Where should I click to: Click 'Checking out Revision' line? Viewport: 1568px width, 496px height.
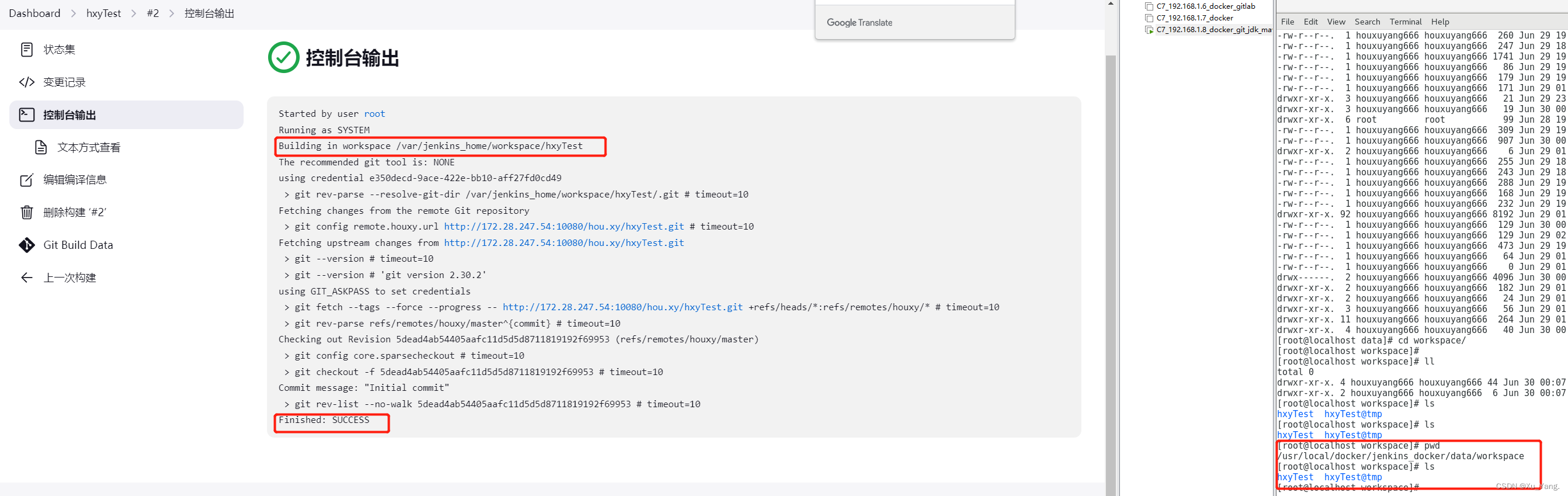(519, 339)
